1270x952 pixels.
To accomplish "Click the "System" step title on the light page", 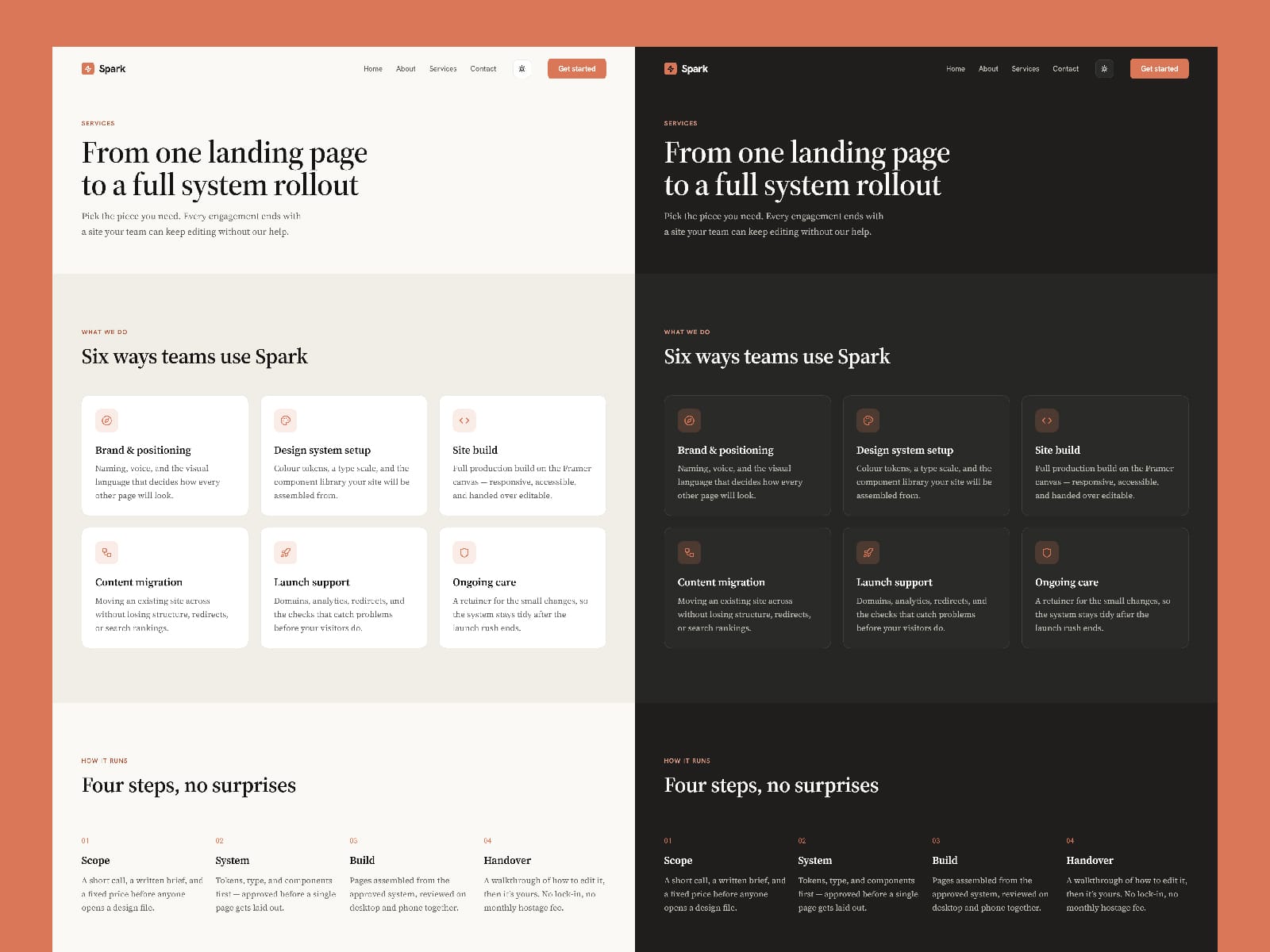I will [233, 861].
